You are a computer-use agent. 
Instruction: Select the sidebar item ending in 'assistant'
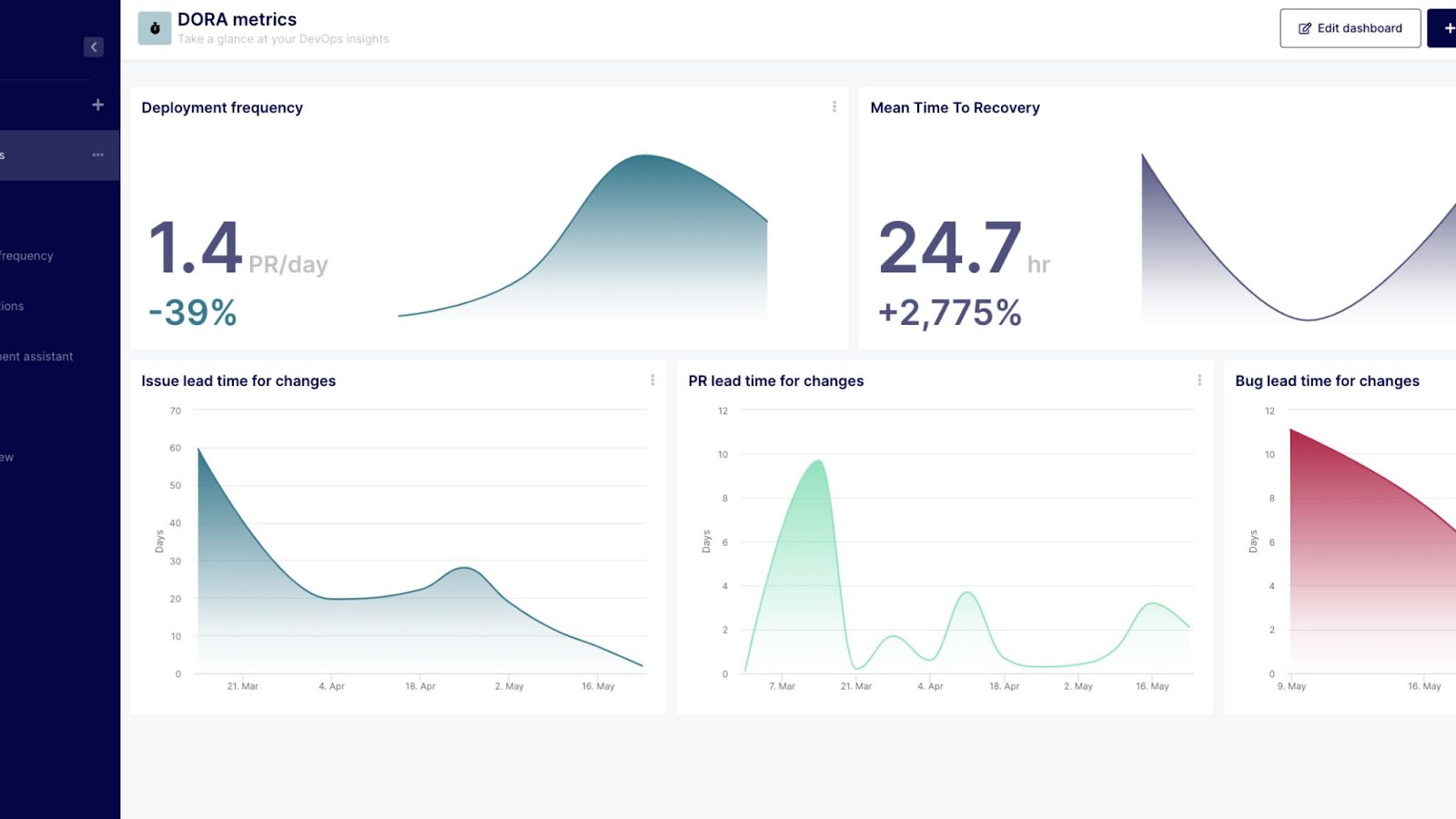(x=36, y=357)
